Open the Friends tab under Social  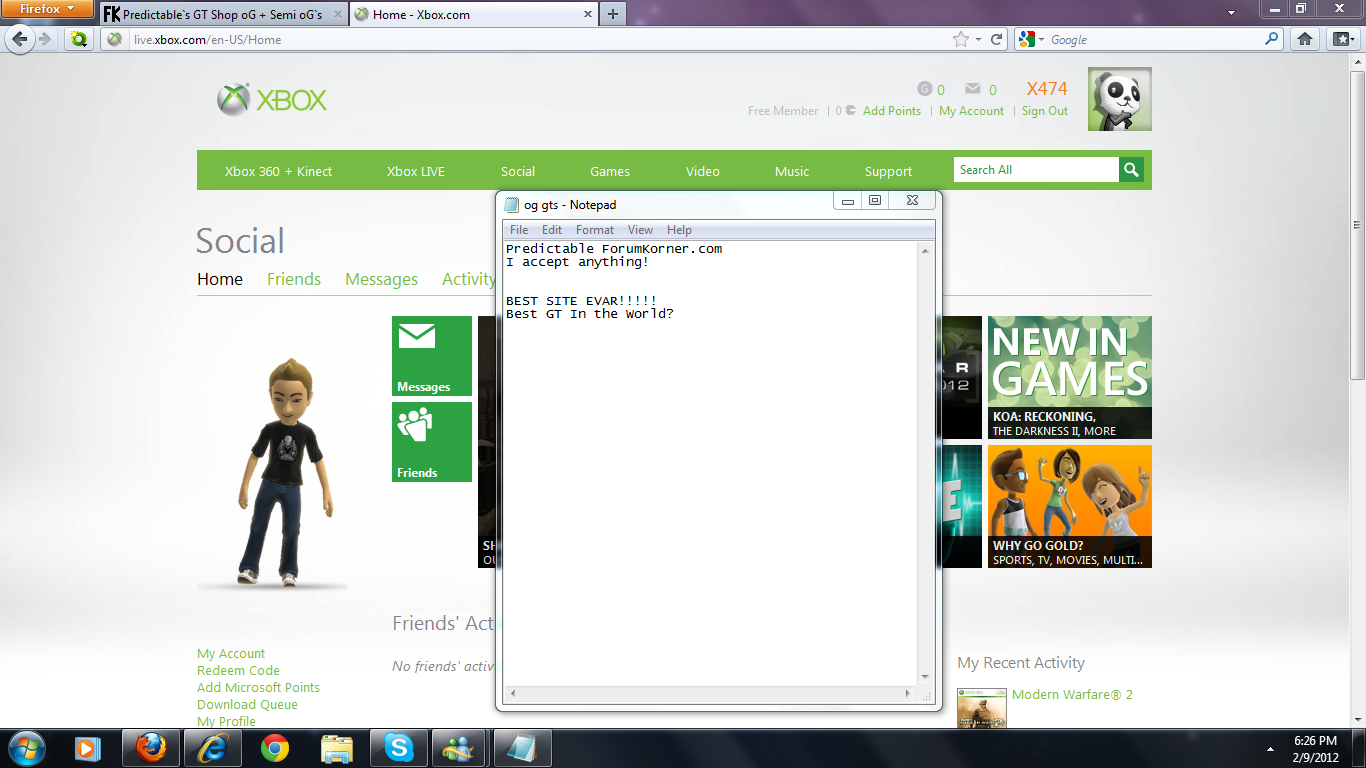[x=294, y=279]
